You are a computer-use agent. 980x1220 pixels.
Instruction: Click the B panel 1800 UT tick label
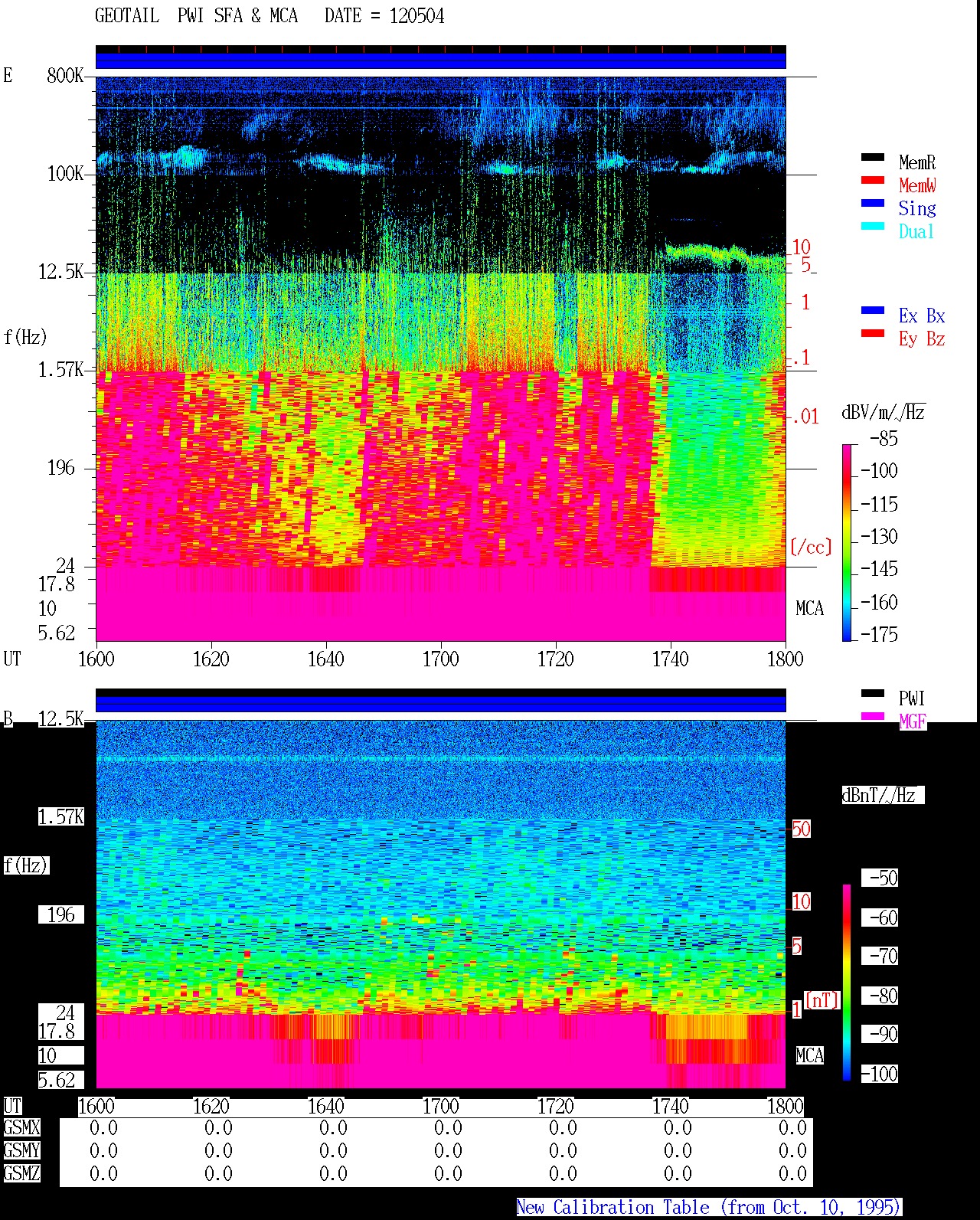coord(785,1106)
